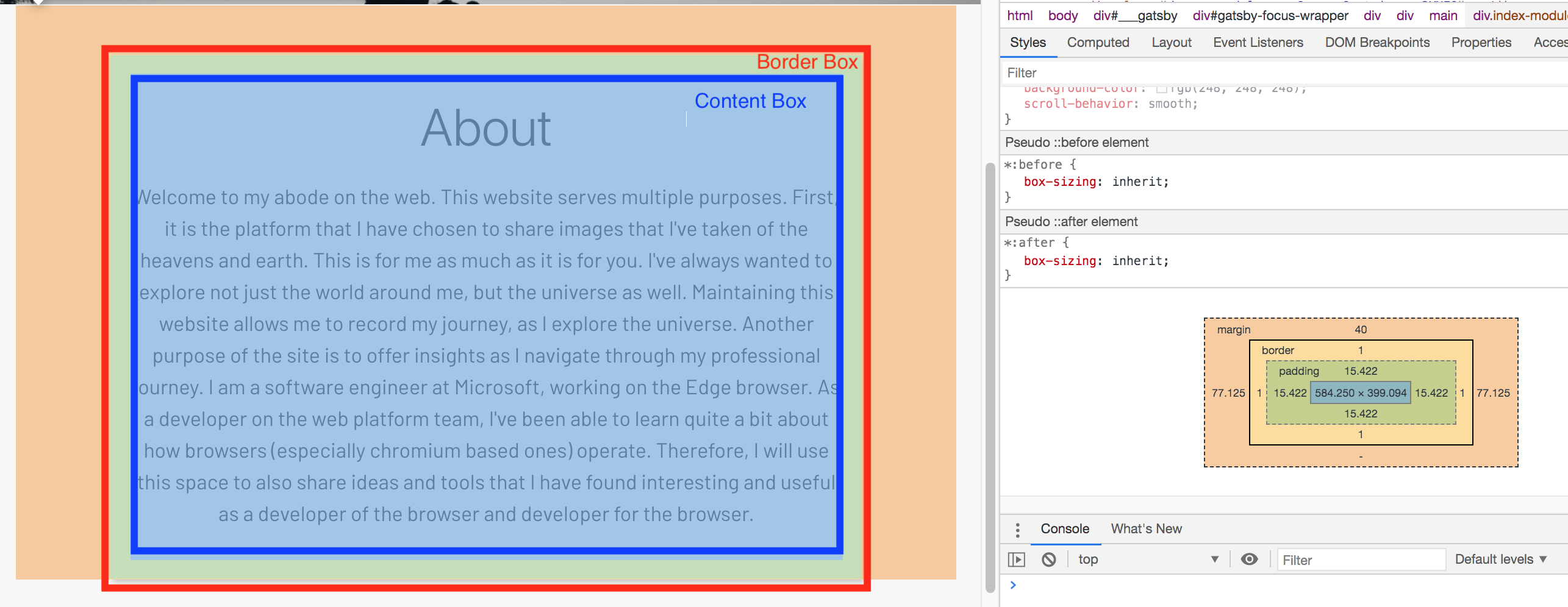Click the background-color swatch for rgb(248, 248, 248)
The image size is (1568, 607).
[1161, 89]
